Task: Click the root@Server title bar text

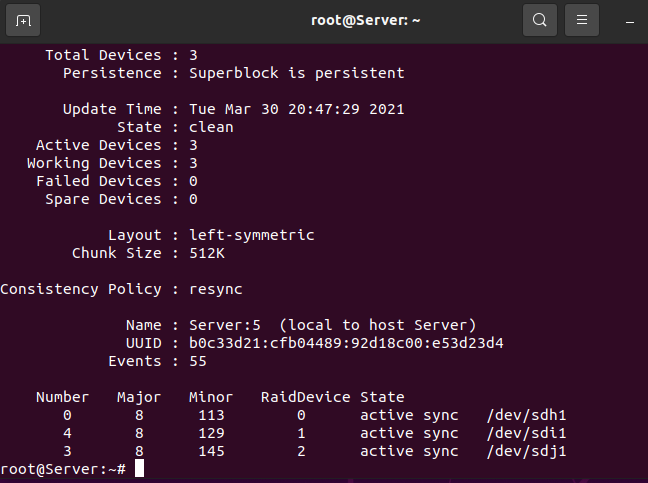Action: pyautogui.click(x=365, y=20)
